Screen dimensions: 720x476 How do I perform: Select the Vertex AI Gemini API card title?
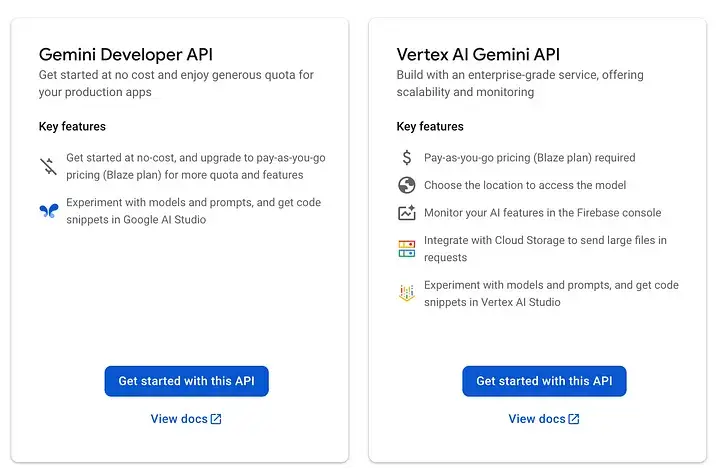478,55
